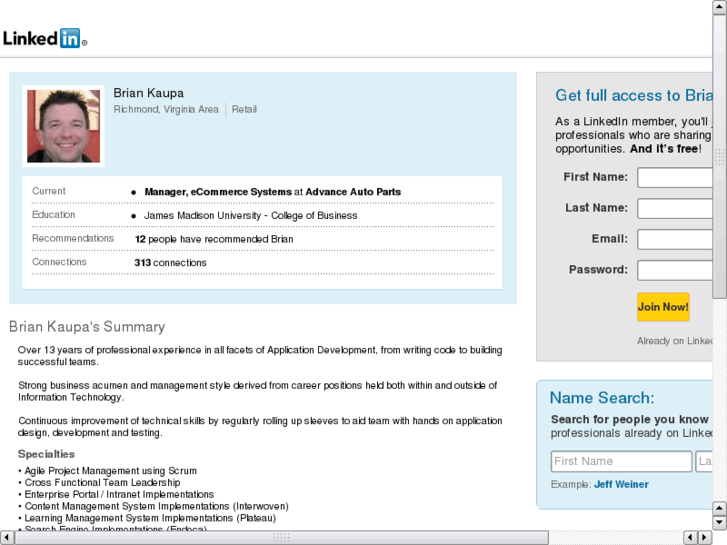Click Manager, eCommerce Systems at Advance Auto Parts
Image resolution: width=727 pixels, height=545 pixels.
[x=273, y=192]
